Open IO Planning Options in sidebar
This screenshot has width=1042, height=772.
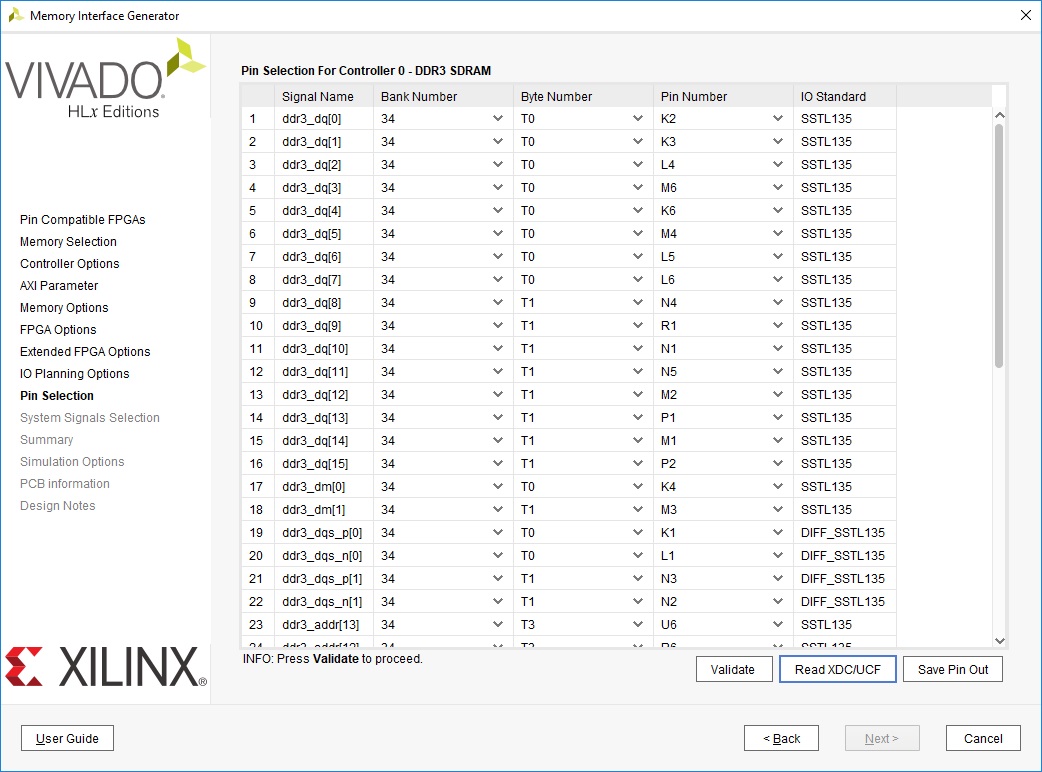[x=74, y=374]
